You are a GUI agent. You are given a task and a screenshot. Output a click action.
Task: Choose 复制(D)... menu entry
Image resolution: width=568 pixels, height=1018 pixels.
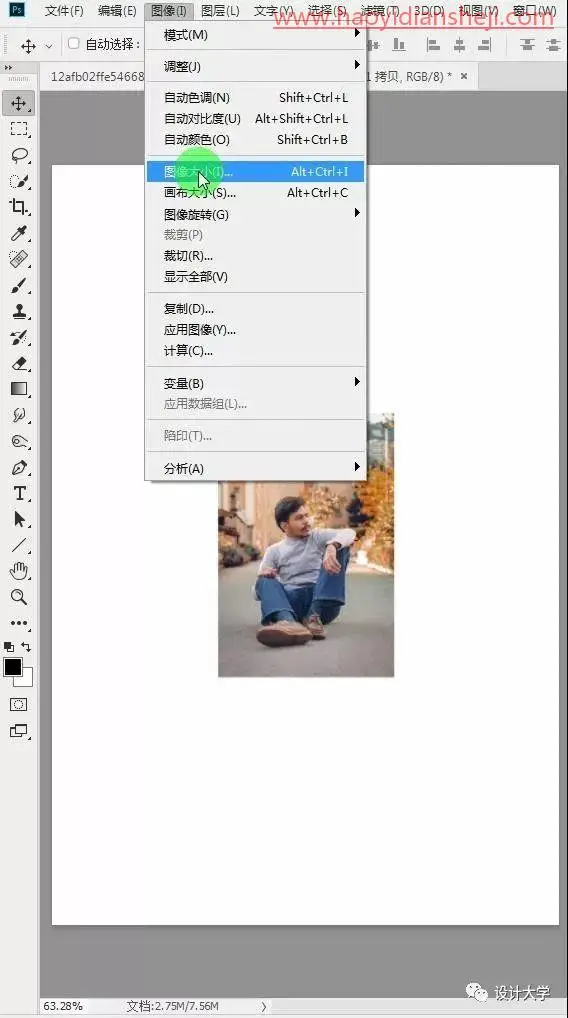[255, 308]
